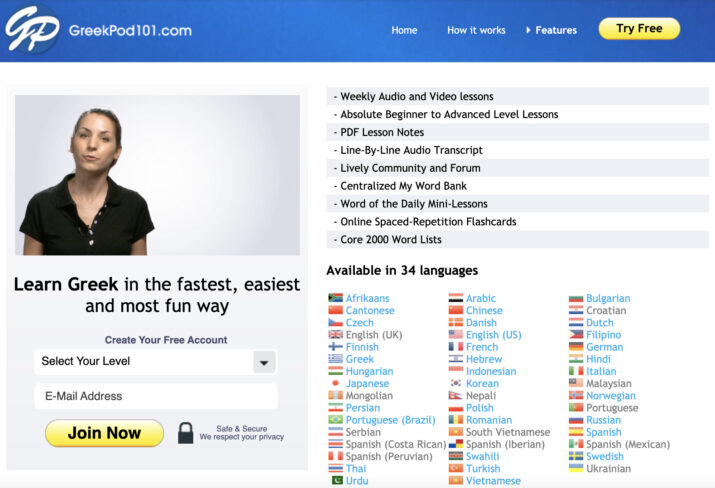Click the Persian flag icon
This screenshot has height=488, width=715.
(x=336, y=408)
